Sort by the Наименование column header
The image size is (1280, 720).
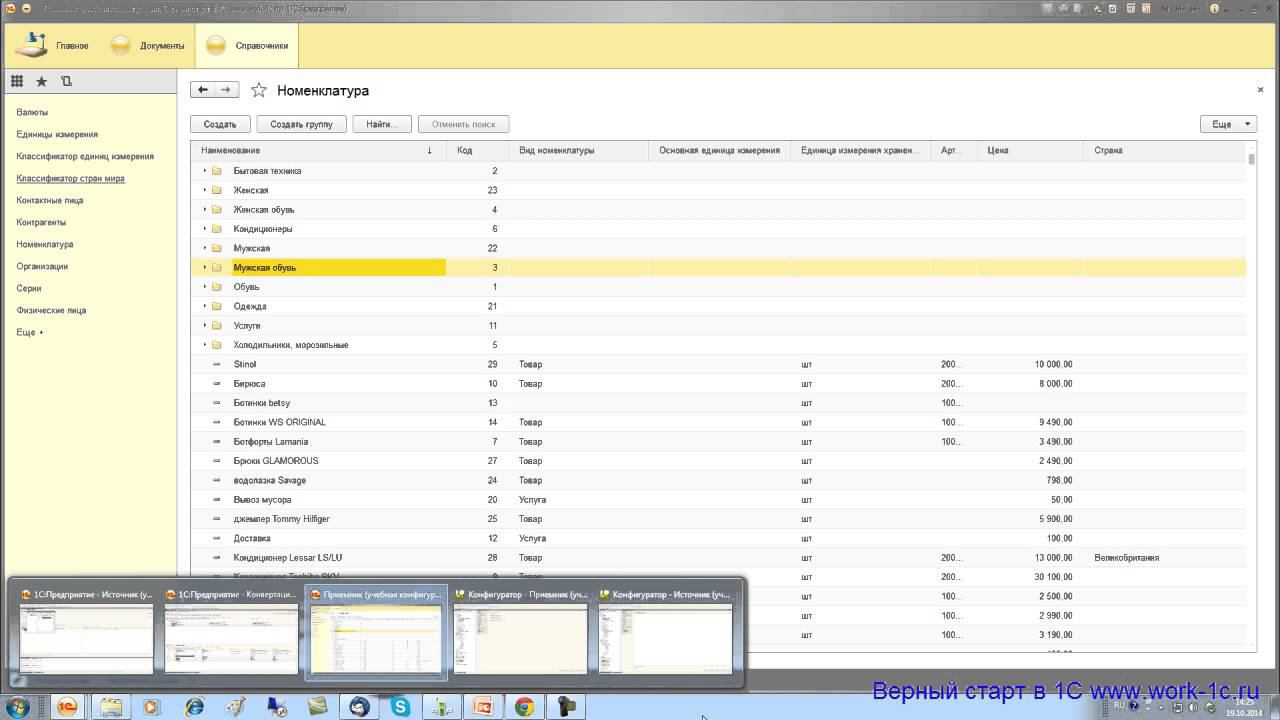(318, 151)
